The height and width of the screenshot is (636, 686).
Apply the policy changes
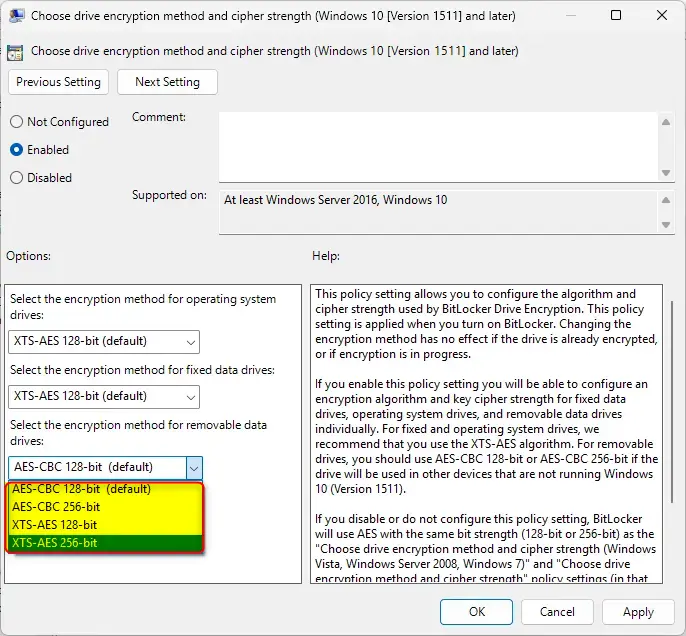tap(638, 612)
